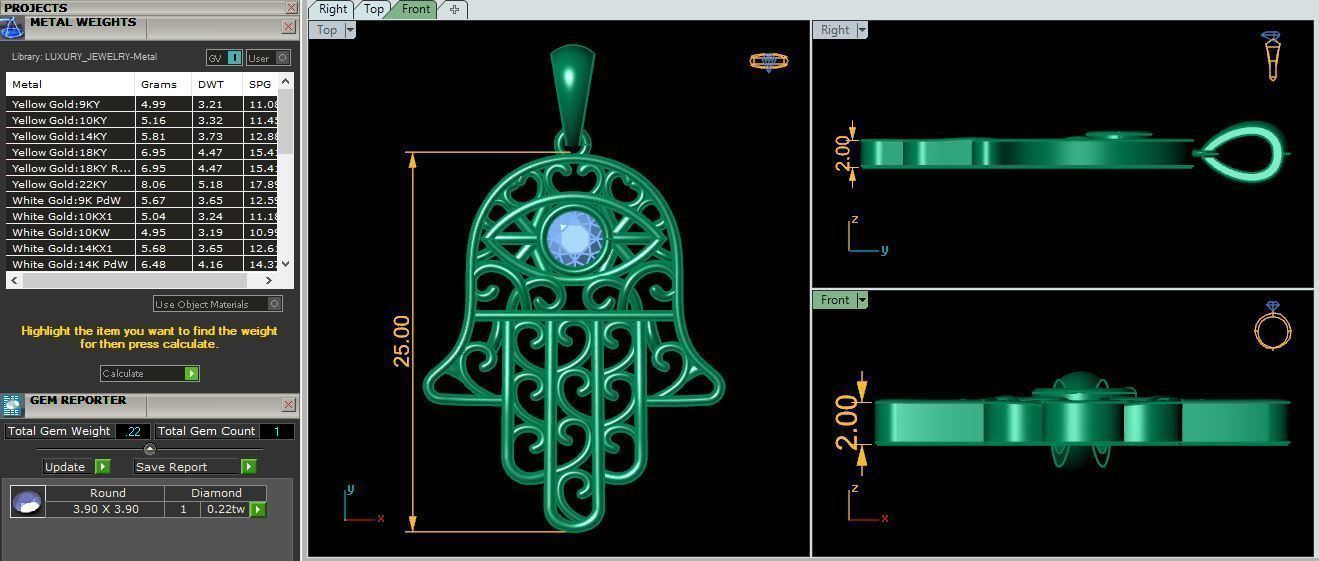
Task: Click the 2.00 dimension in Right viewport
Action: (x=842, y=154)
